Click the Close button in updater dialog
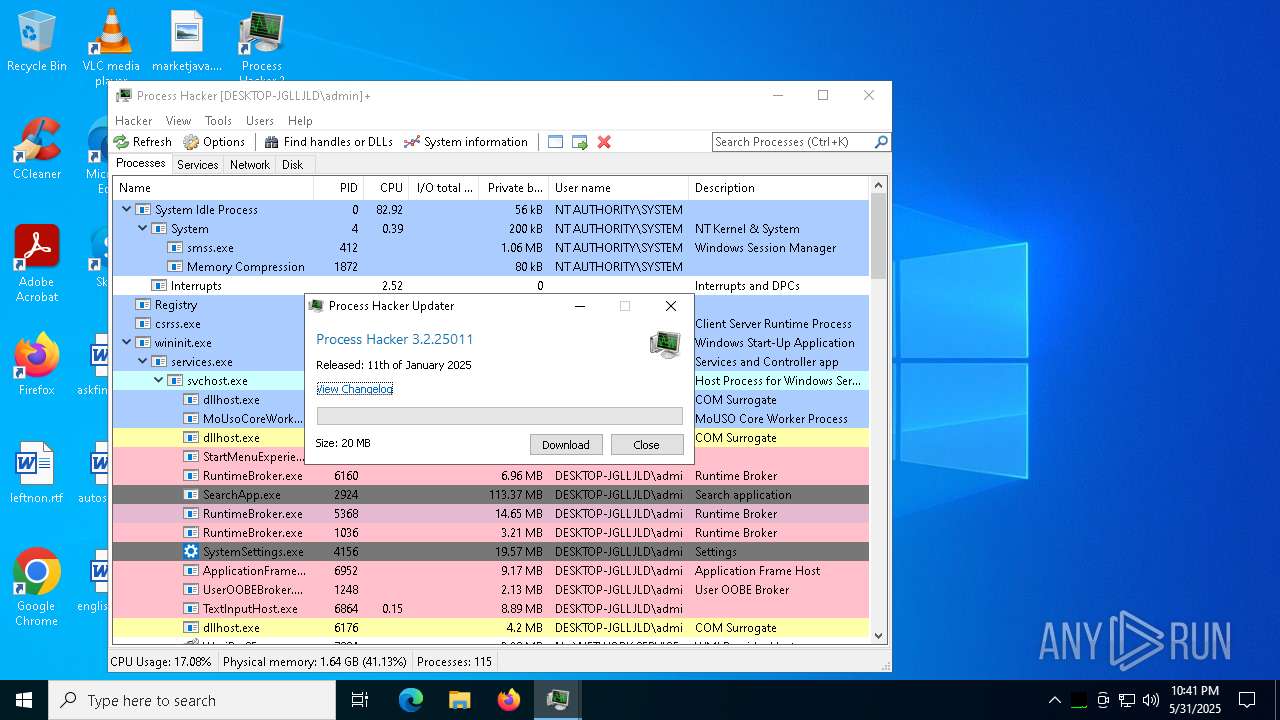This screenshot has height=720, width=1280. click(x=647, y=445)
